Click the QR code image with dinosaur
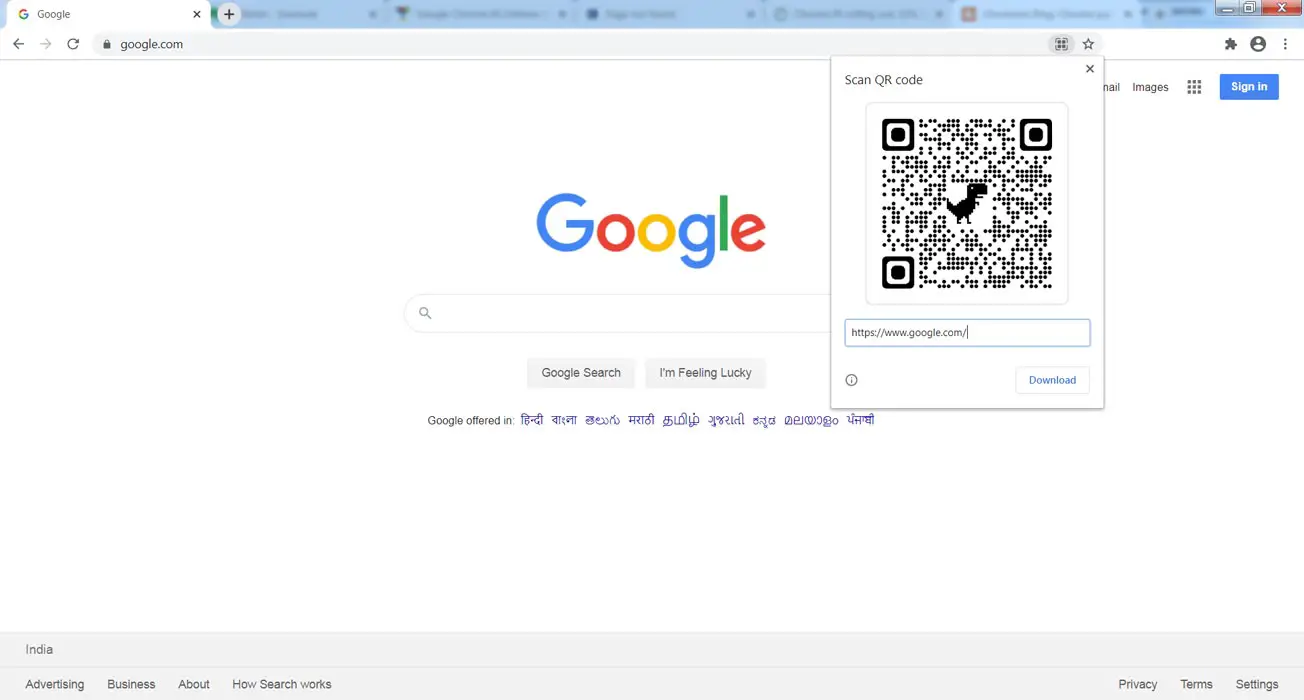1304x700 pixels. click(967, 203)
